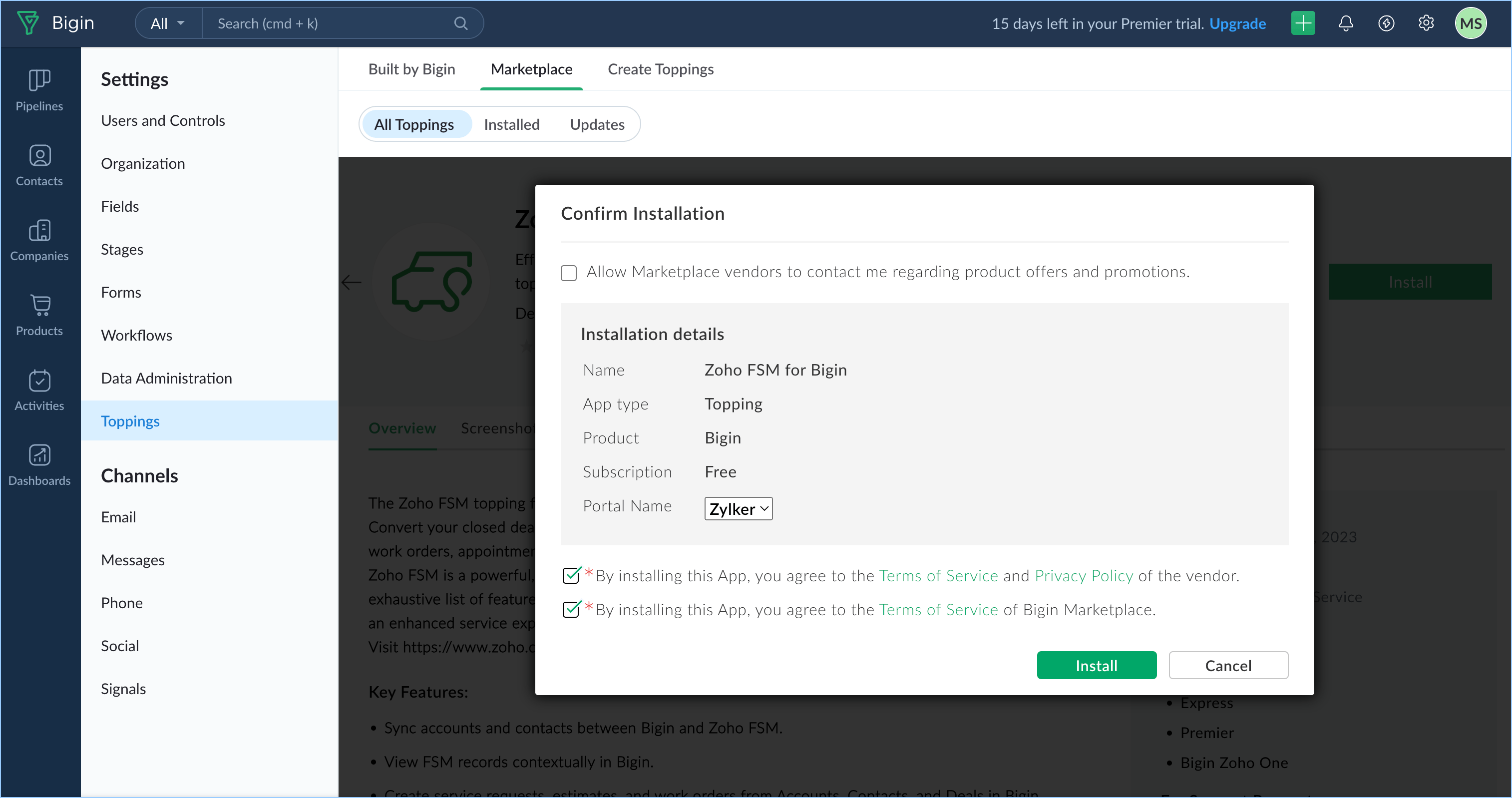Image resolution: width=1512 pixels, height=798 pixels.
Task: Select the All Toppings filter
Action: point(414,124)
